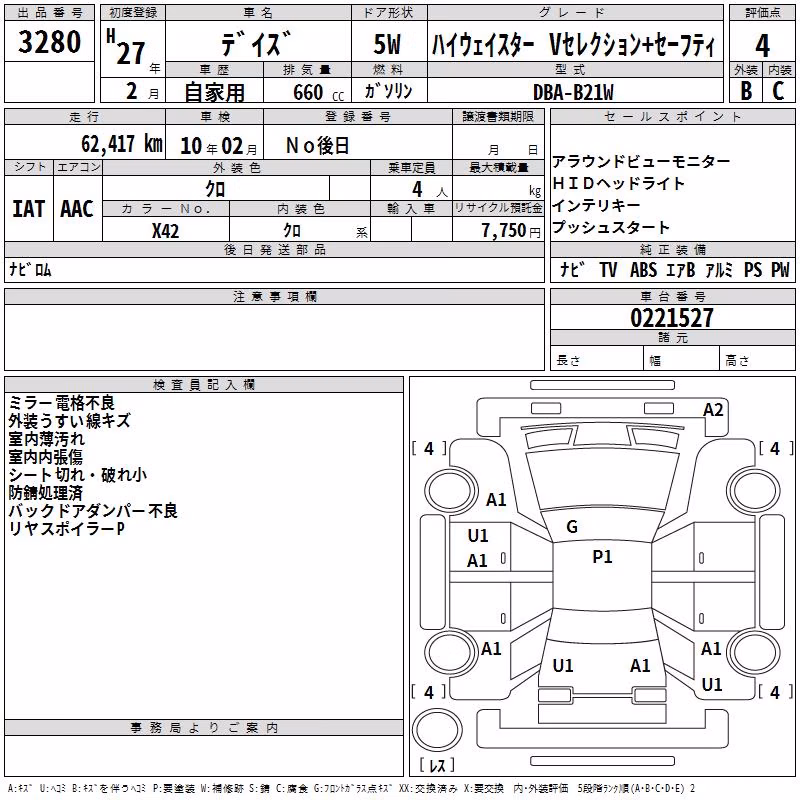Viewport: 800px width, 800px height.
Task: Click the レス spare tire label
Action: click(437, 765)
